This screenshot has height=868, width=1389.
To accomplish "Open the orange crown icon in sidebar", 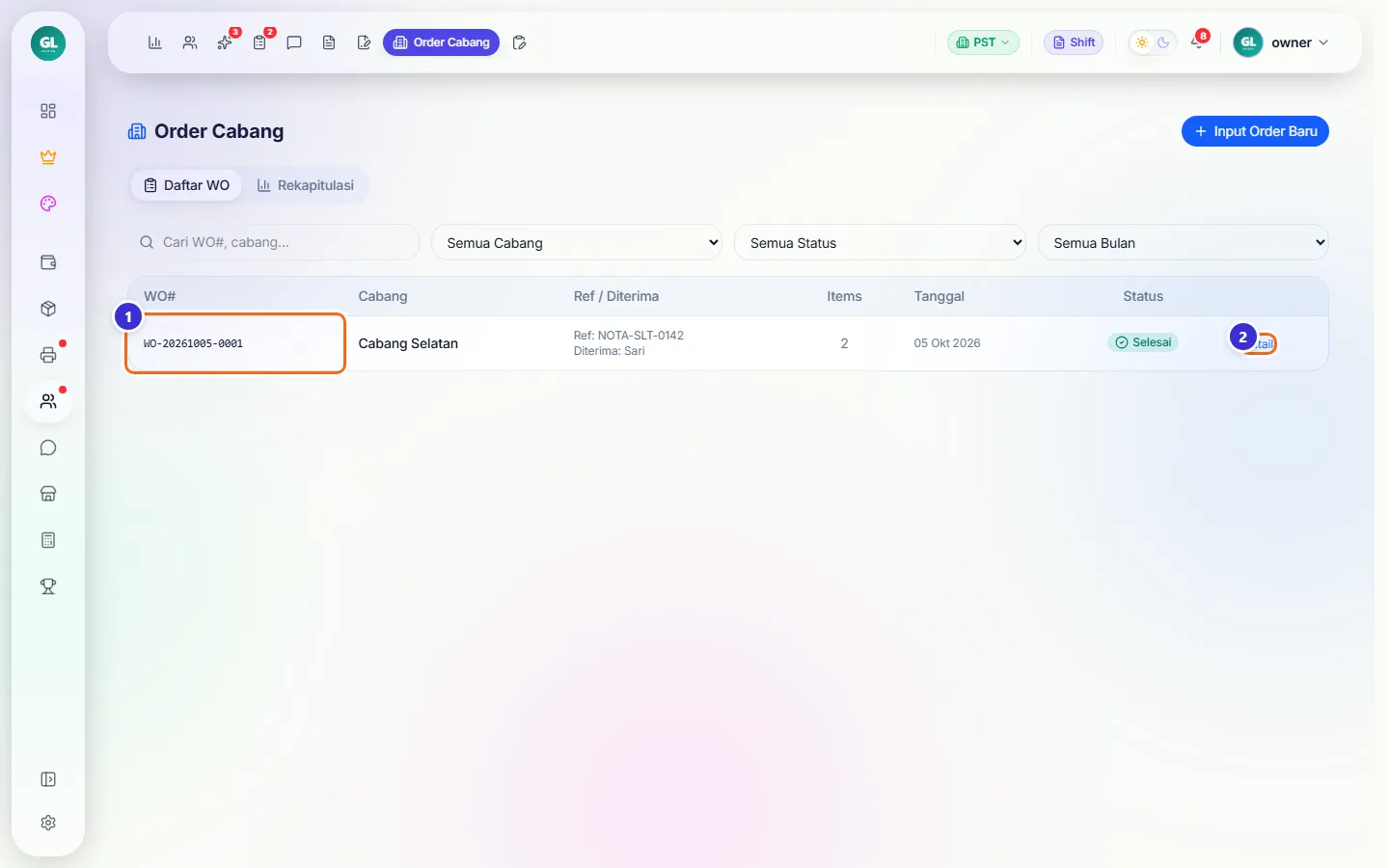I will tap(48, 157).
